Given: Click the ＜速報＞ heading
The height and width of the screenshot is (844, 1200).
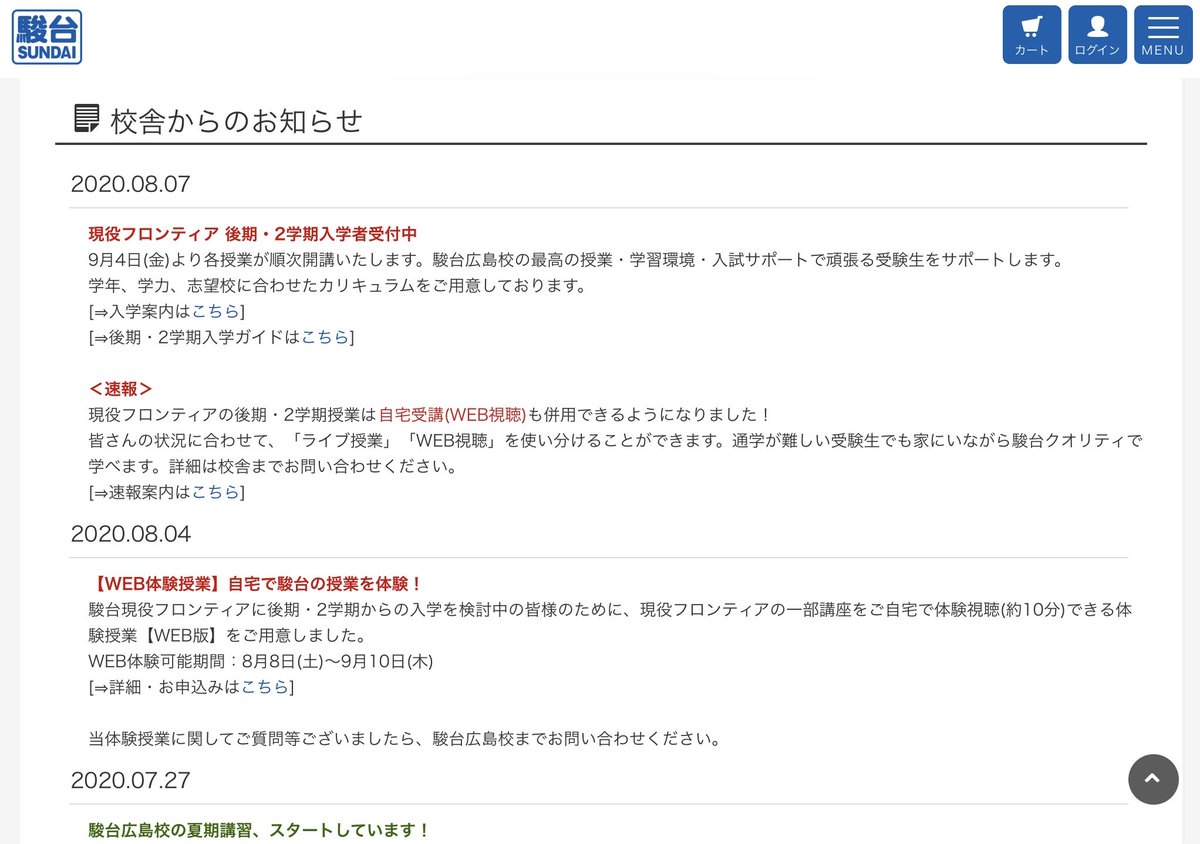Looking at the screenshot, I should click(x=121, y=389).
